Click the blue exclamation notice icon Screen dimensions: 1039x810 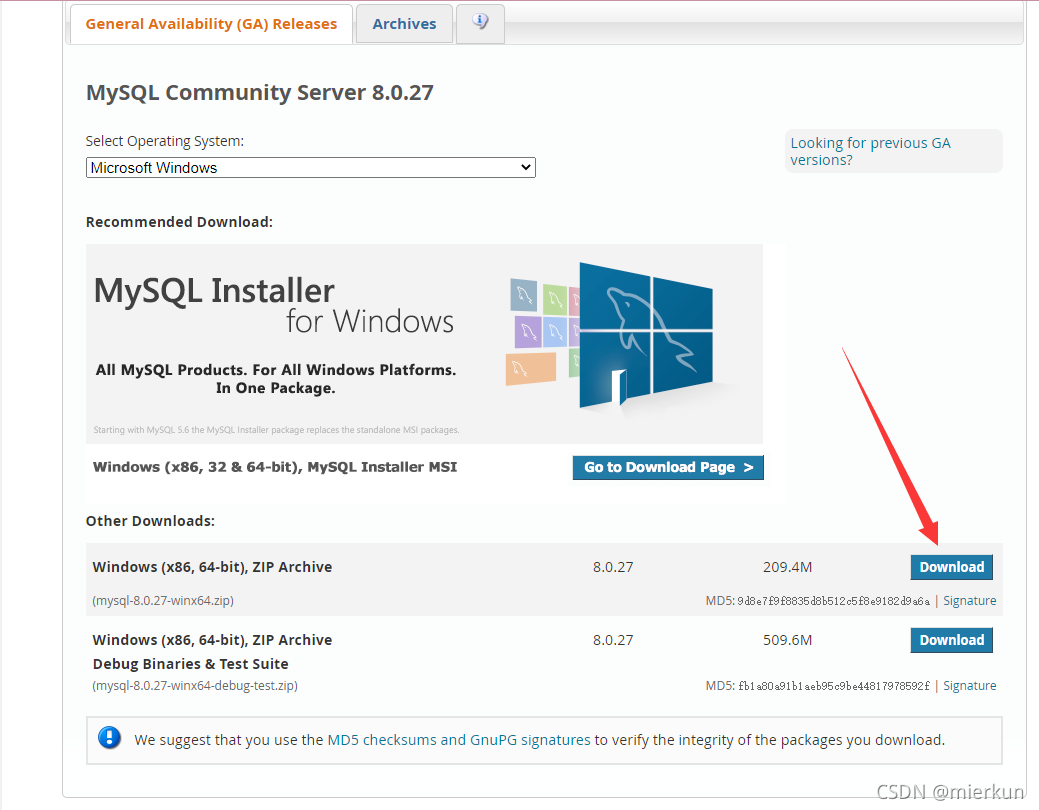(109, 738)
